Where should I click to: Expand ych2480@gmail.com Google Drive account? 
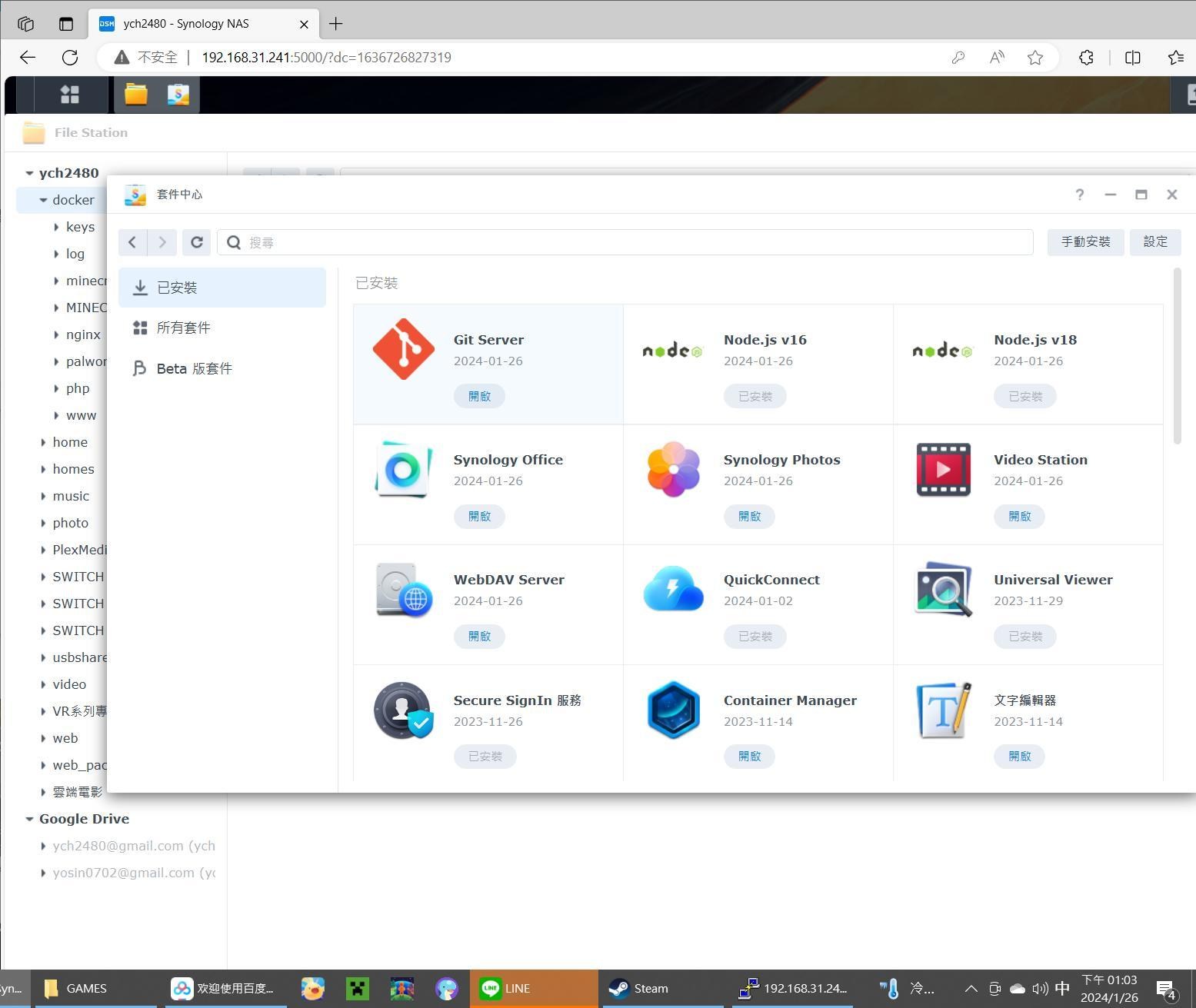coord(43,846)
